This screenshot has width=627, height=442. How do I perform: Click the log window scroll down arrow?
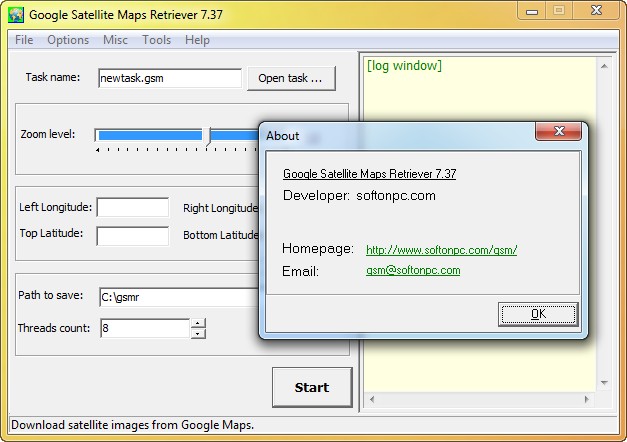click(604, 383)
